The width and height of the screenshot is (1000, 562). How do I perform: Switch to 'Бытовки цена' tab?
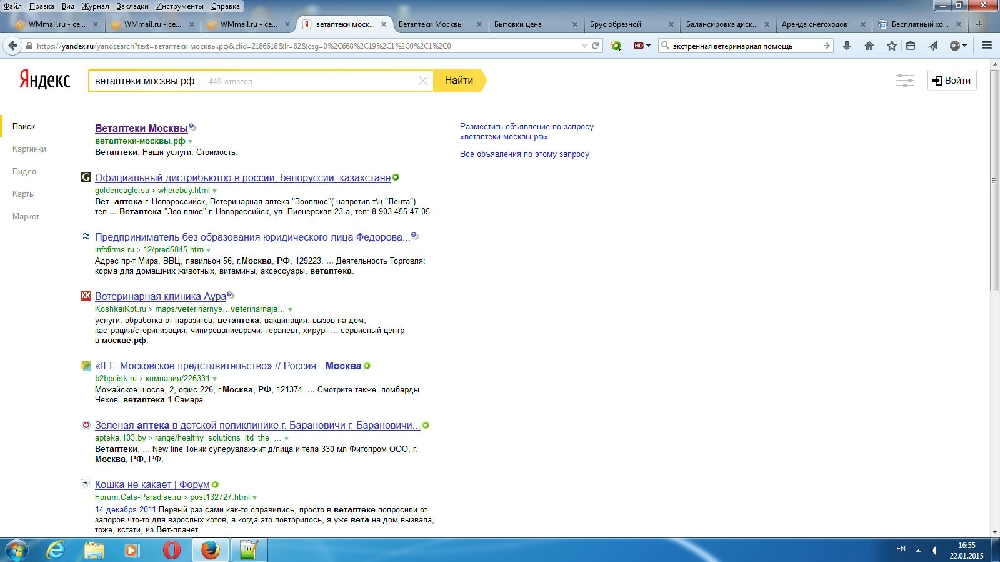(x=534, y=24)
